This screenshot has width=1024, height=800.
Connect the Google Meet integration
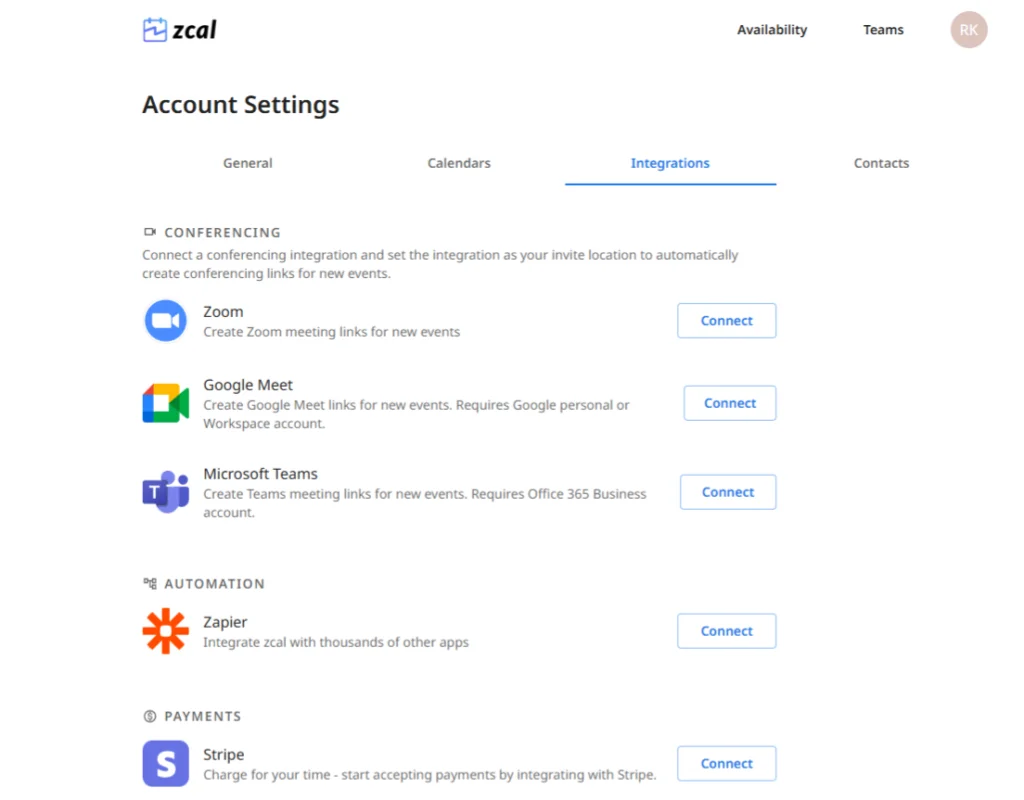point(730,403)
